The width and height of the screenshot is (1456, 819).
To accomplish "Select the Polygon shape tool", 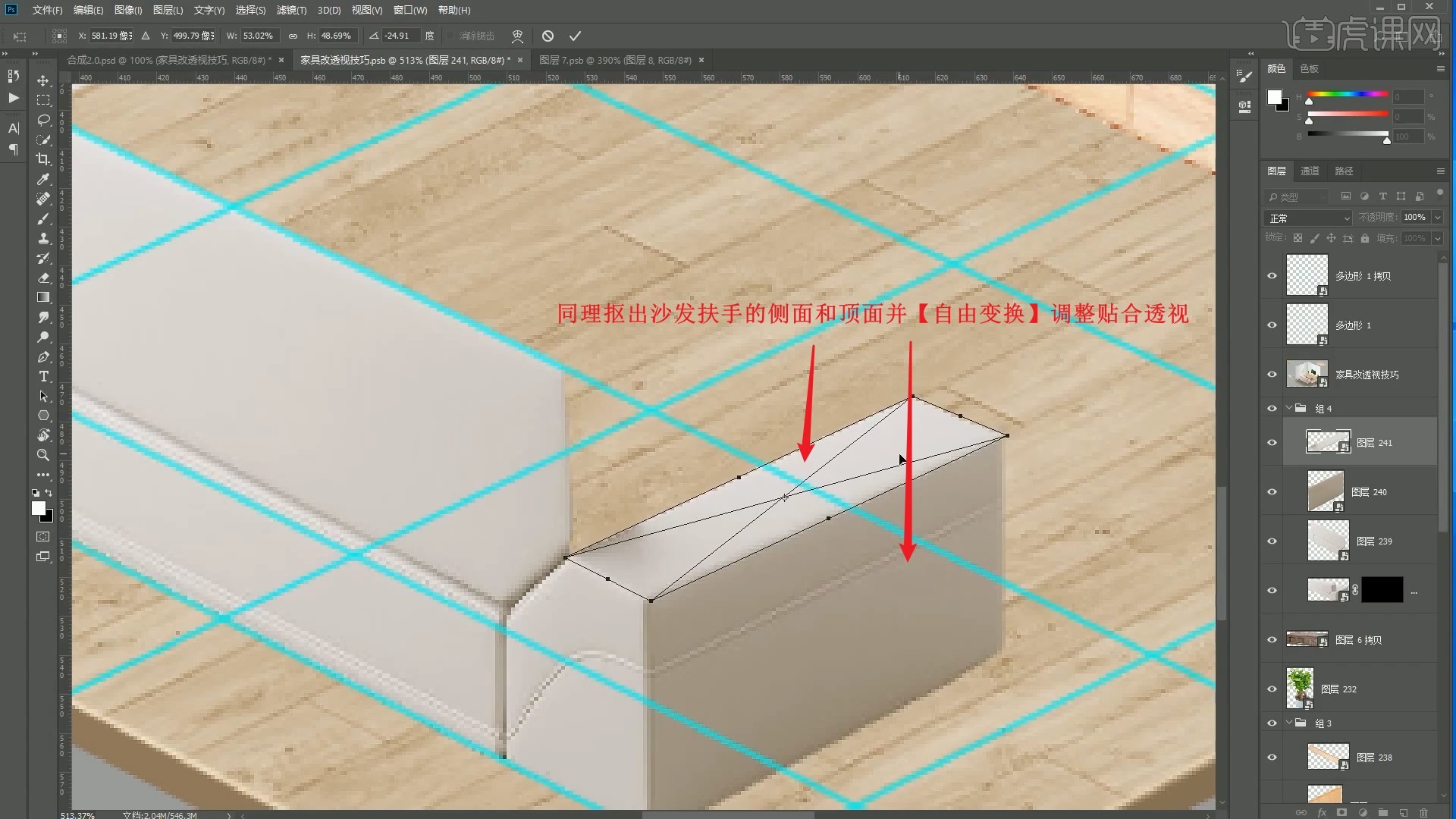I will coord(43,416).
